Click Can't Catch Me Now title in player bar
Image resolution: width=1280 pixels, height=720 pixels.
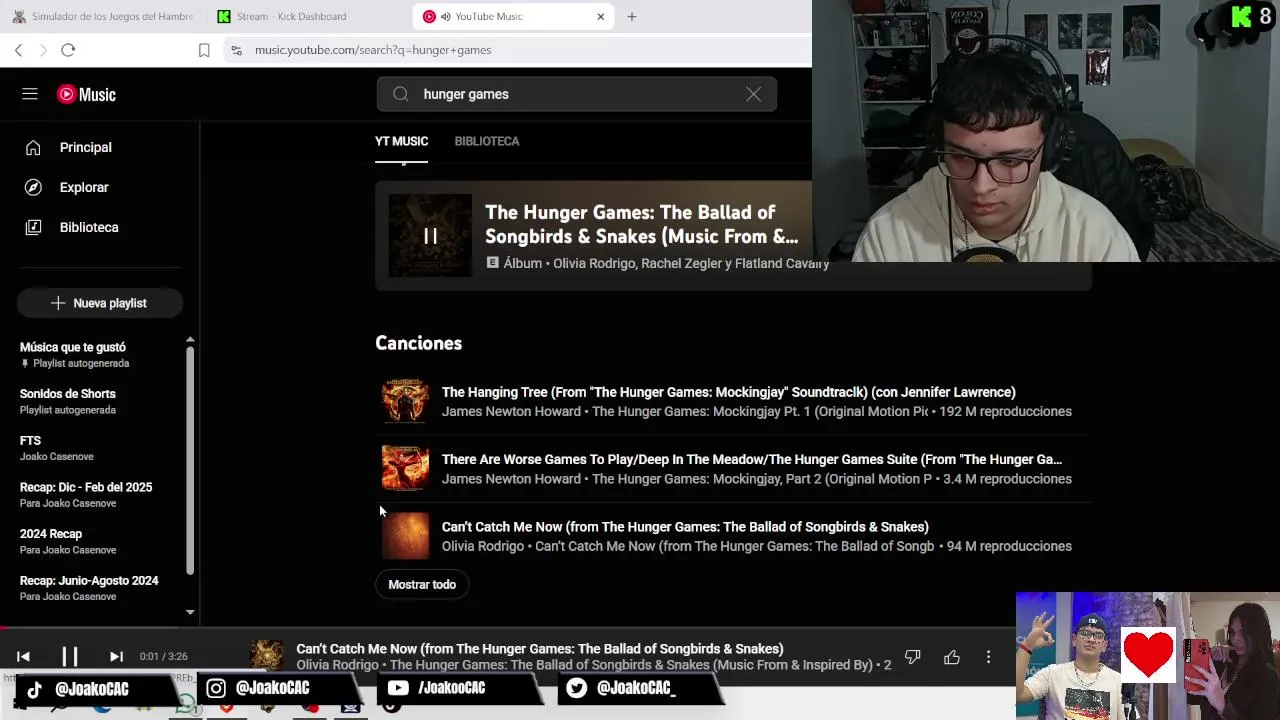pos(540,649)
